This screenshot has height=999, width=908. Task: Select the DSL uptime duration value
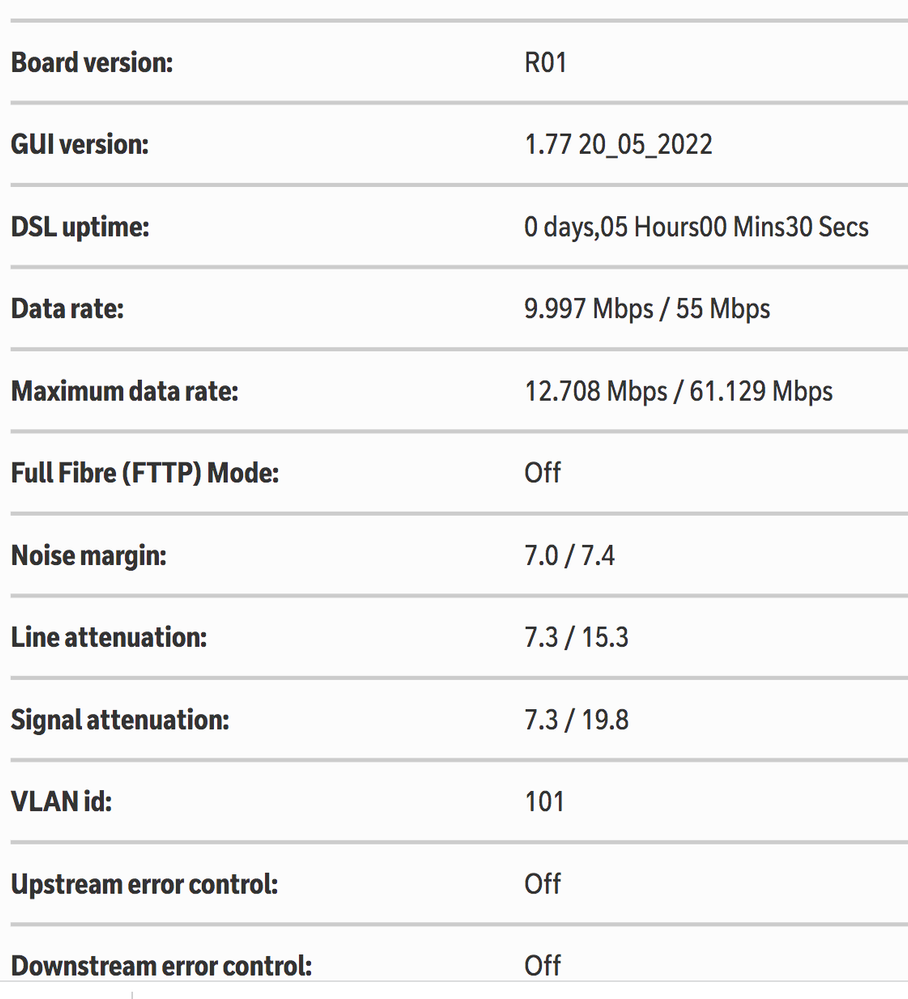tap(696, 226)
